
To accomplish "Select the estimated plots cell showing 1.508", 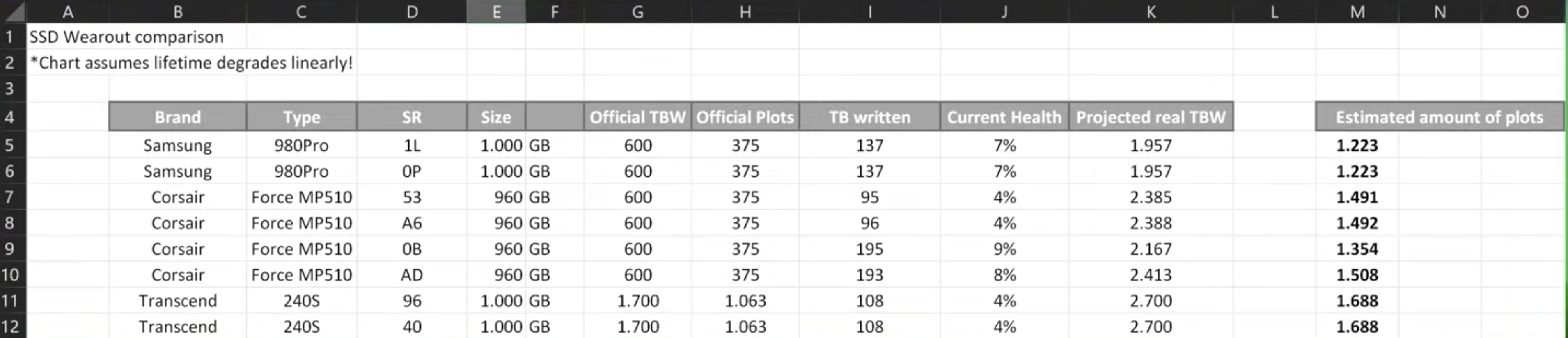I will [1357, 275].
